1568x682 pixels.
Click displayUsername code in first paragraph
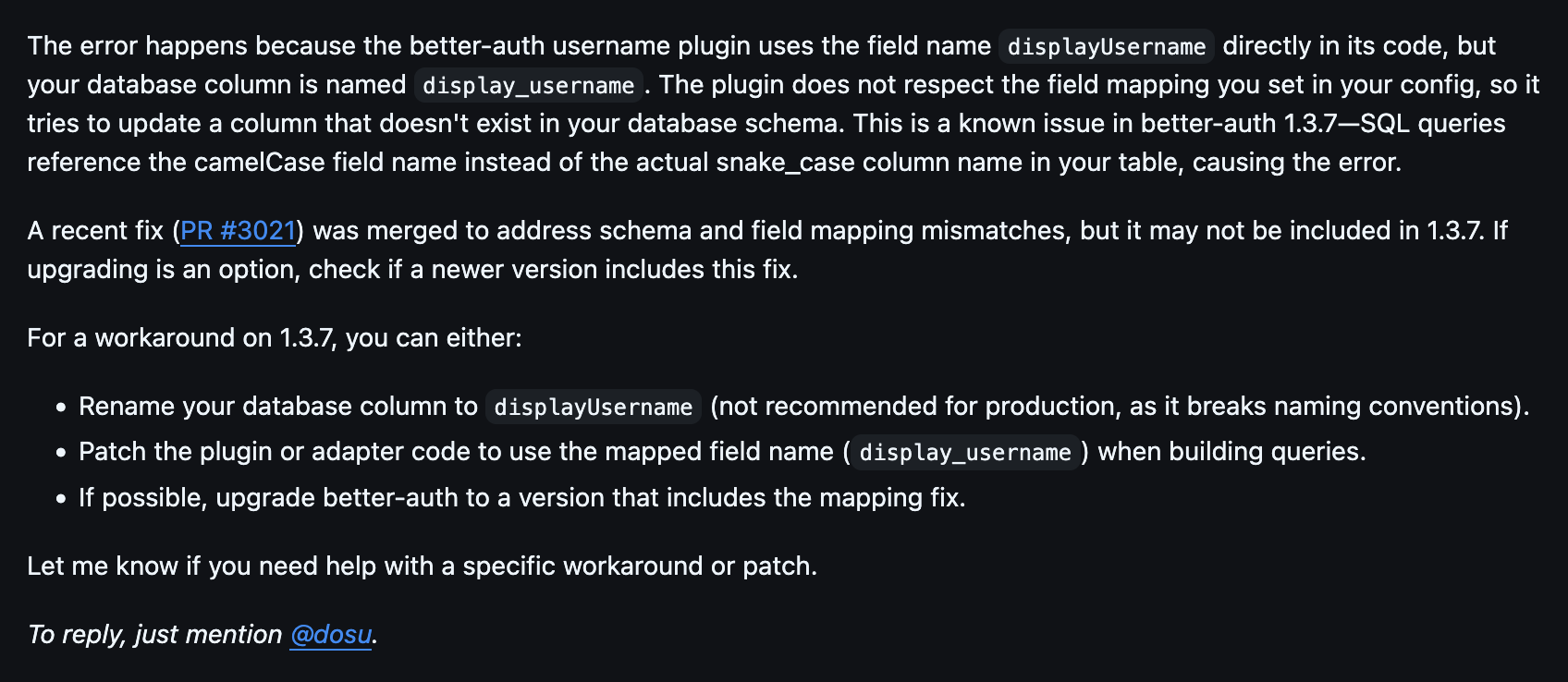(x=1106, y=47)
